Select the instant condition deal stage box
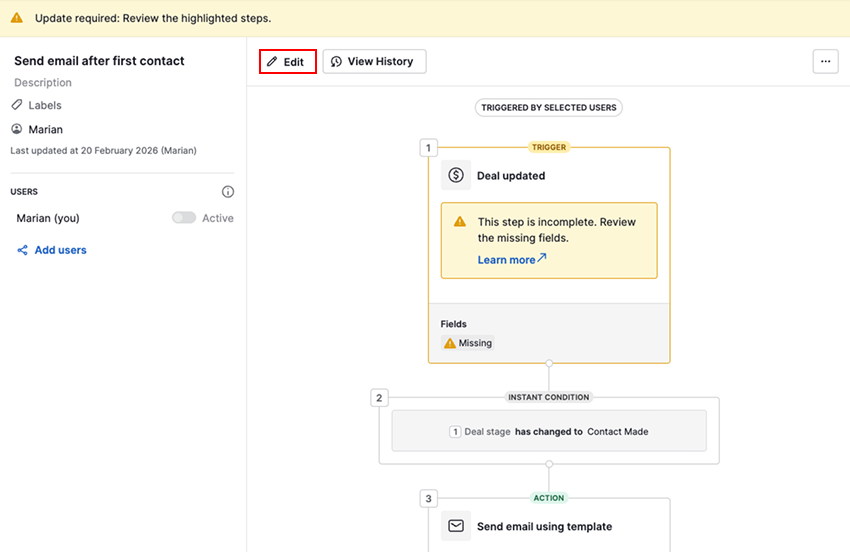Screen dimensions: 850x553 coord(548,431)
